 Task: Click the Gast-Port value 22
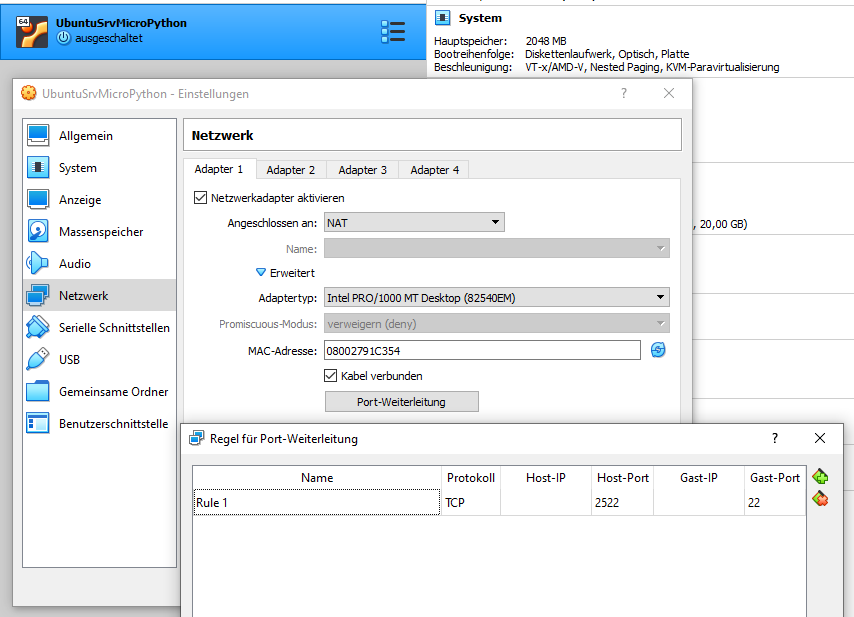(774, 502)
